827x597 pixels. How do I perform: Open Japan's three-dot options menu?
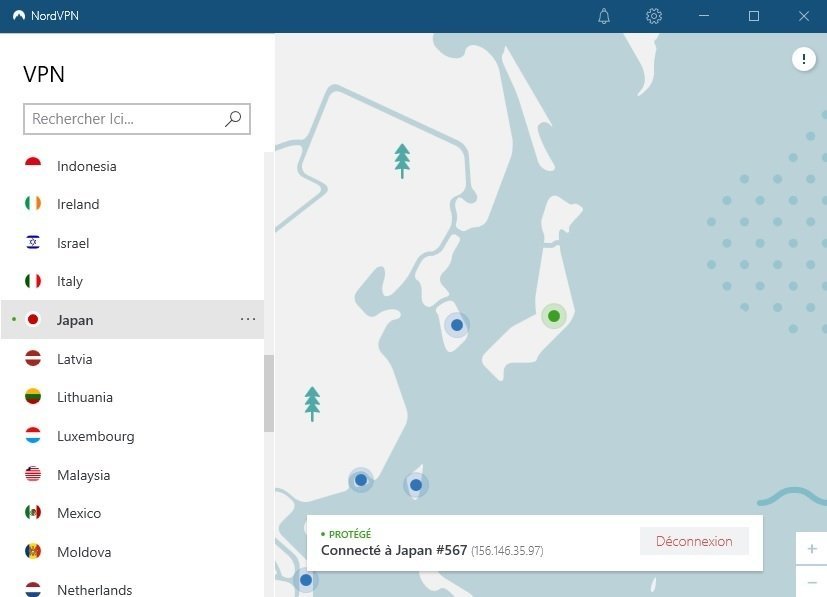[x=248, y=319]
